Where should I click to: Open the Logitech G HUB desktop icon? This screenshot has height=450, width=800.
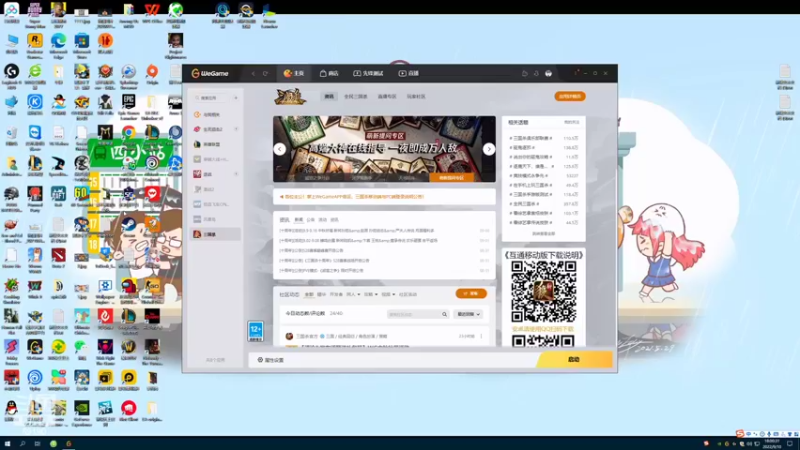coord(11,75)
